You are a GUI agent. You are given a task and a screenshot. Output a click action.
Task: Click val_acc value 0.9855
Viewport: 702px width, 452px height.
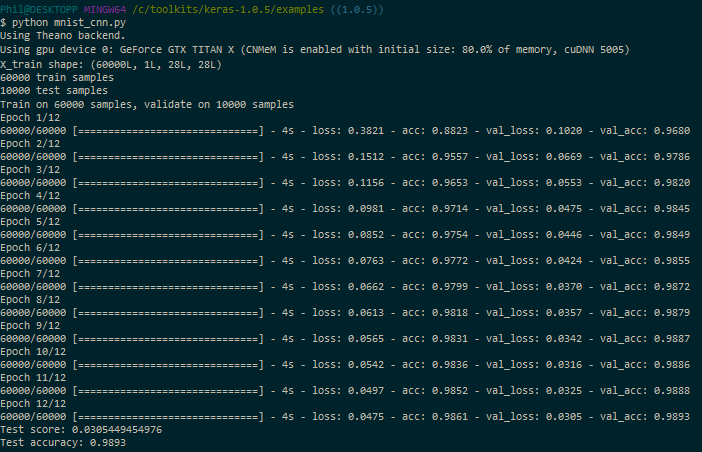(x=672, y=260)
